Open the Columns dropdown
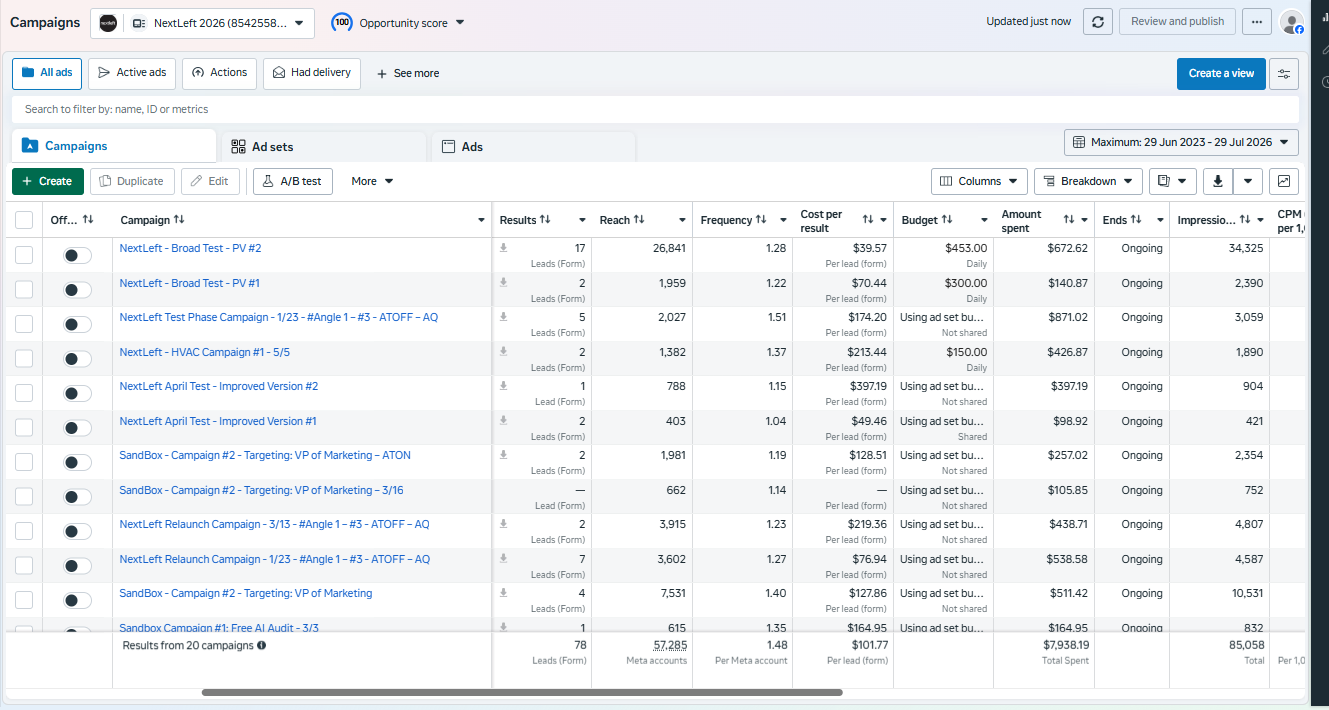1329x710 pixels. [x=979, y=181]
